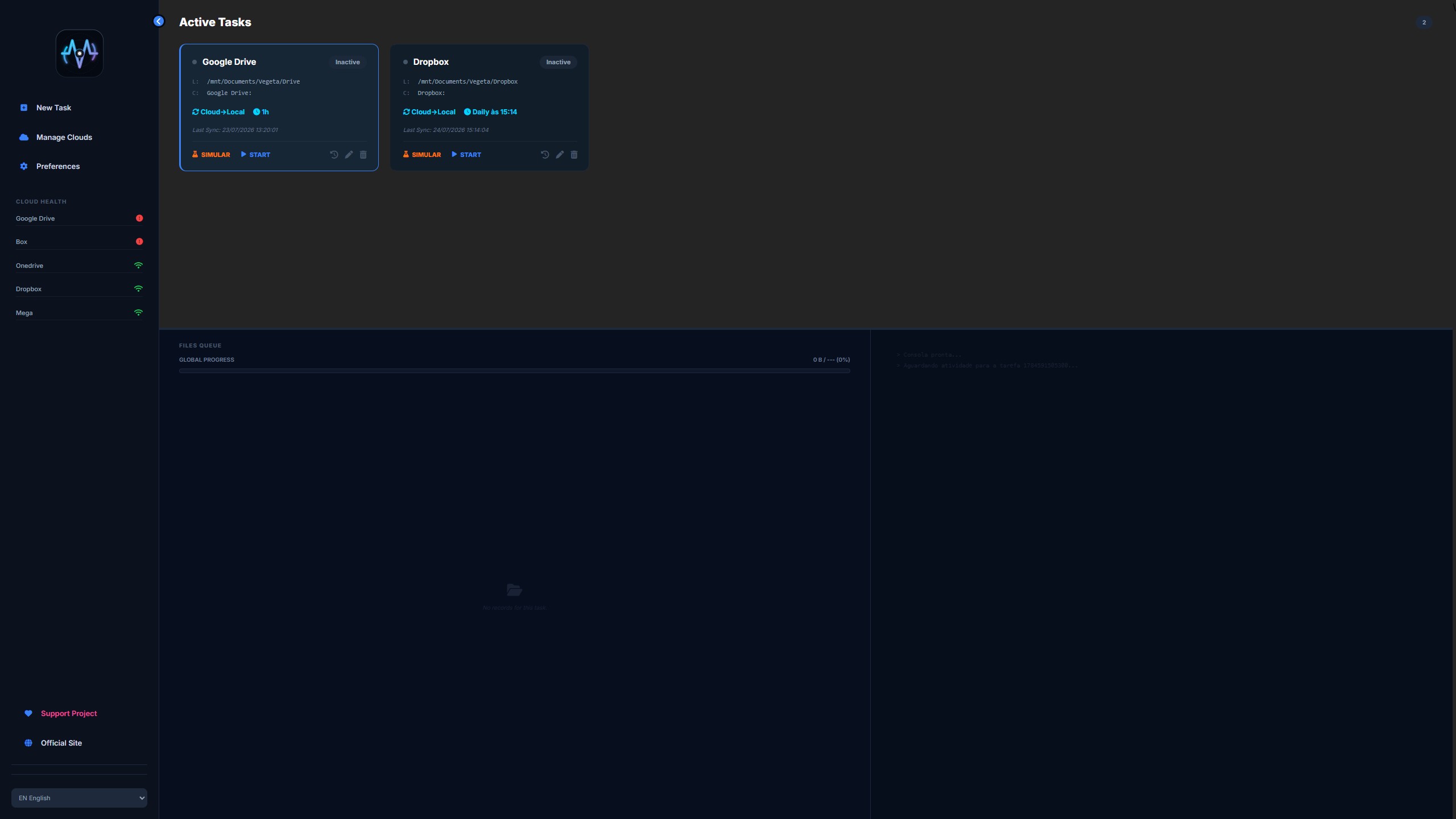The height and width of the screenshot is (819, 1456).
Task: Select Onedrive in Cloud Health
Action: (79, 266)
